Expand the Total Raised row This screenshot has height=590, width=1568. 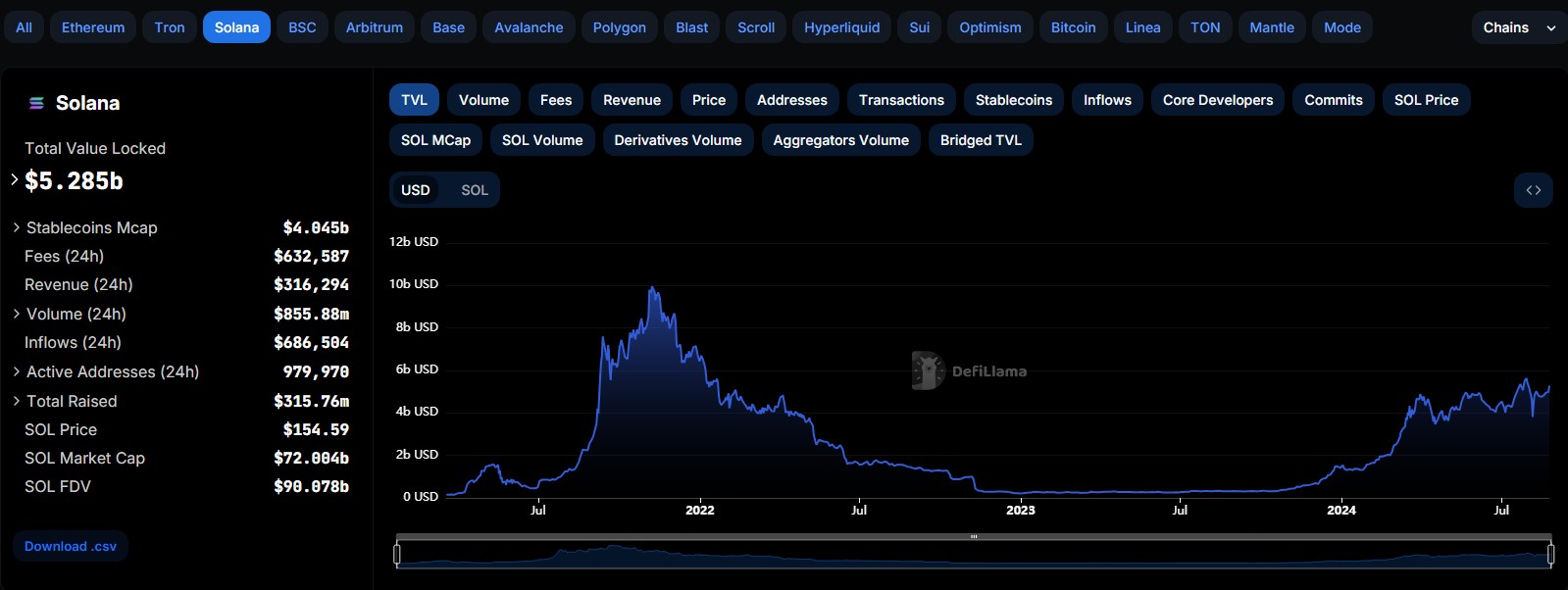coord(17,401)
